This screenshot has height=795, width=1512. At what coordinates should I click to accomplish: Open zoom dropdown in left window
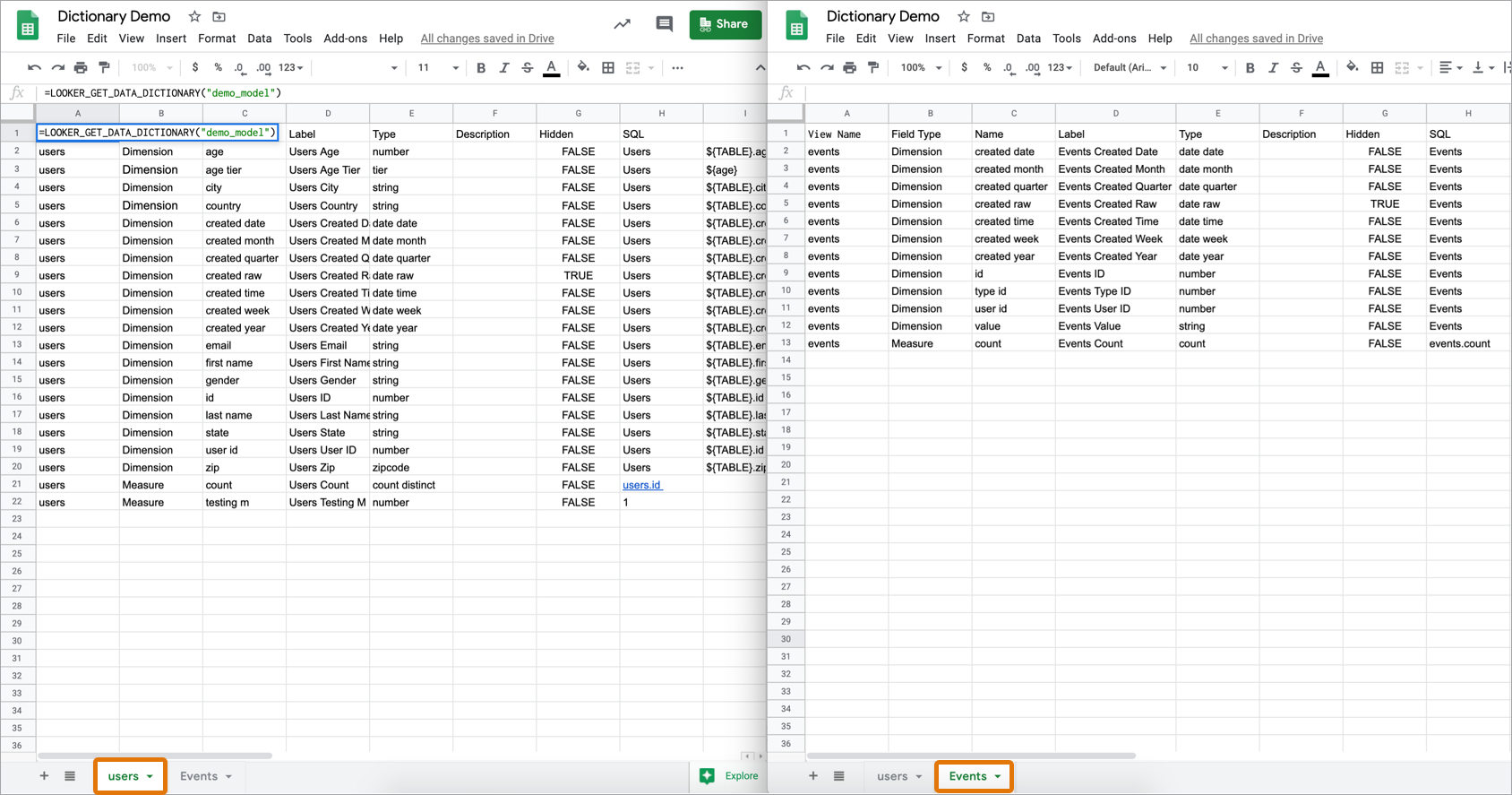[x=151, y=67]
